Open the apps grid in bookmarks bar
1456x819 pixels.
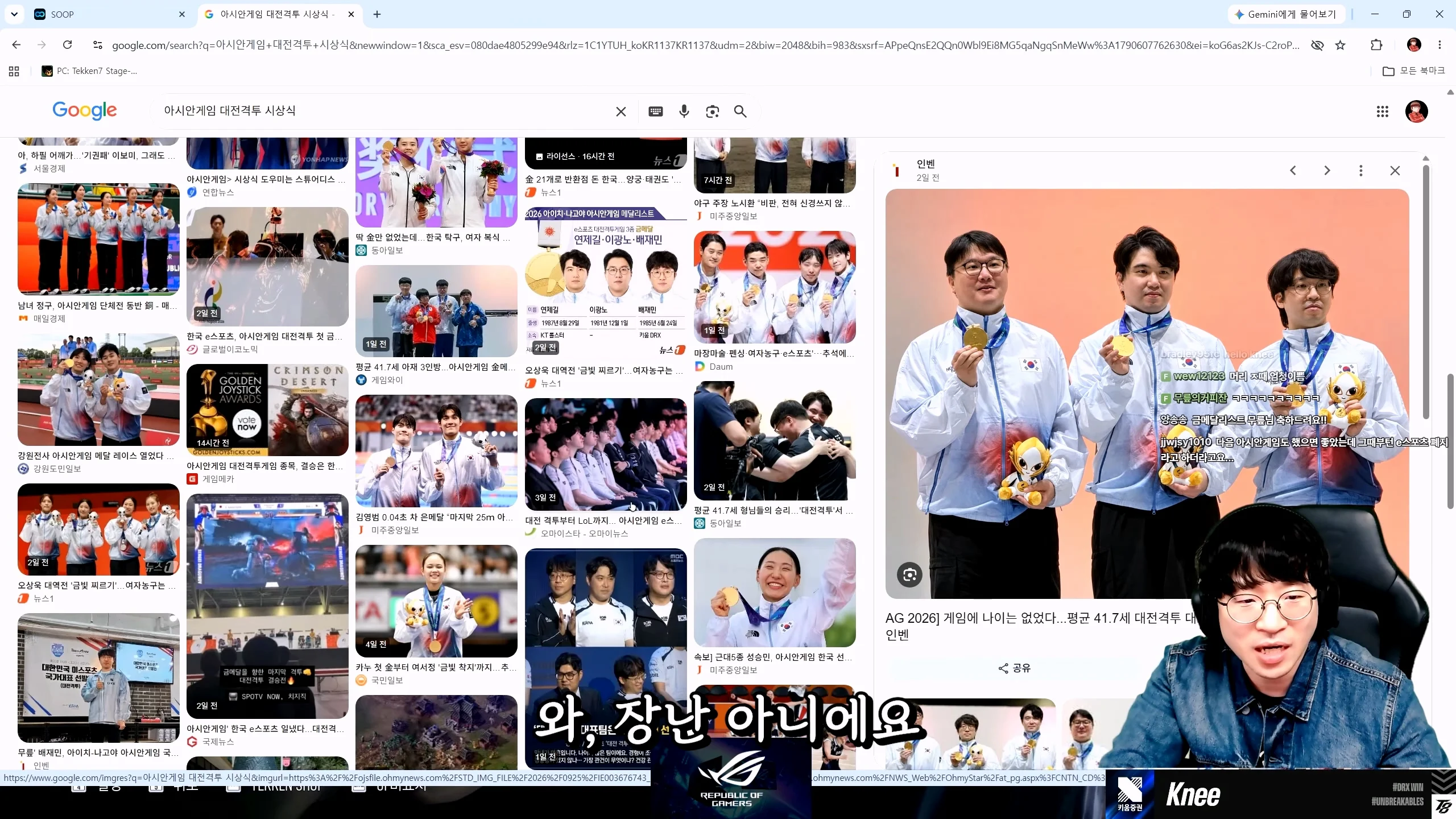[x=14, y=71]
